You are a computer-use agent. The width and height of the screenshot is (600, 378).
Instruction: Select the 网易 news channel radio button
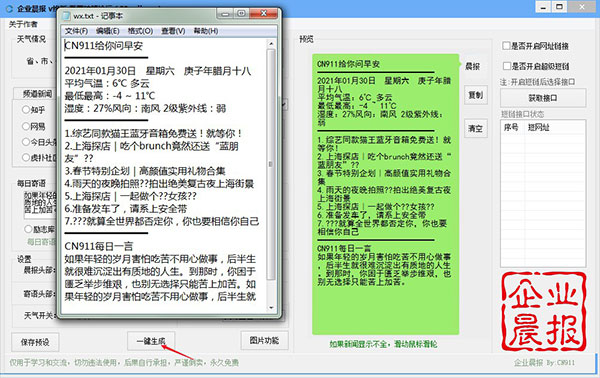26,126
